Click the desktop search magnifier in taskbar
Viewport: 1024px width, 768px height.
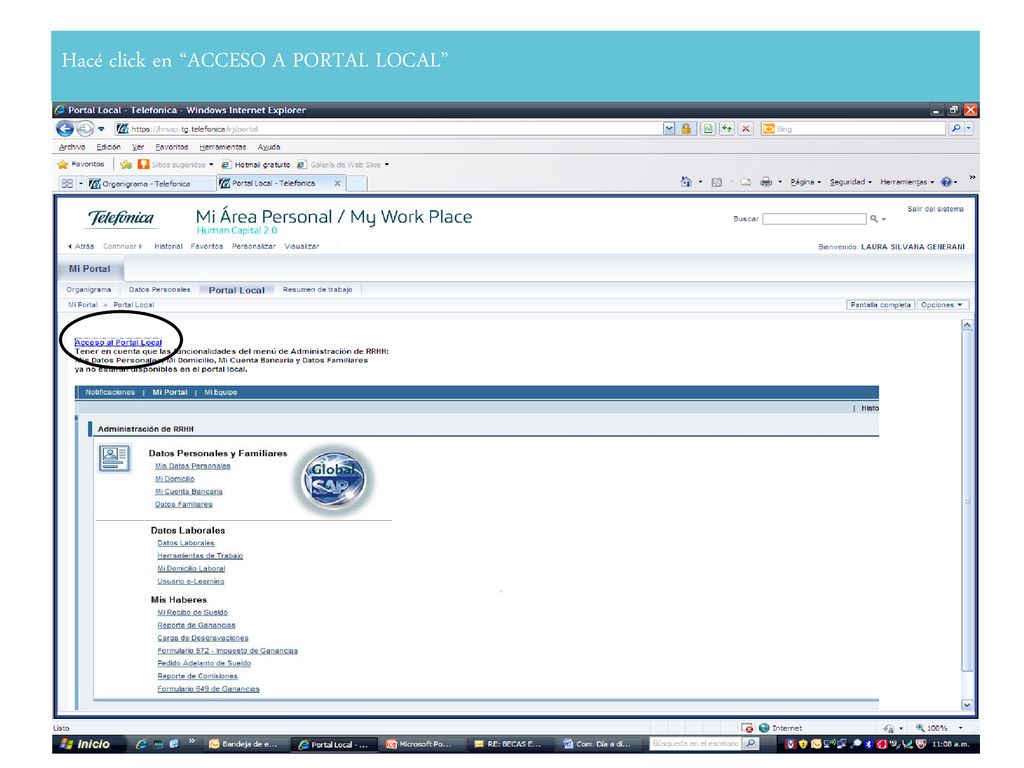(751, 743)
